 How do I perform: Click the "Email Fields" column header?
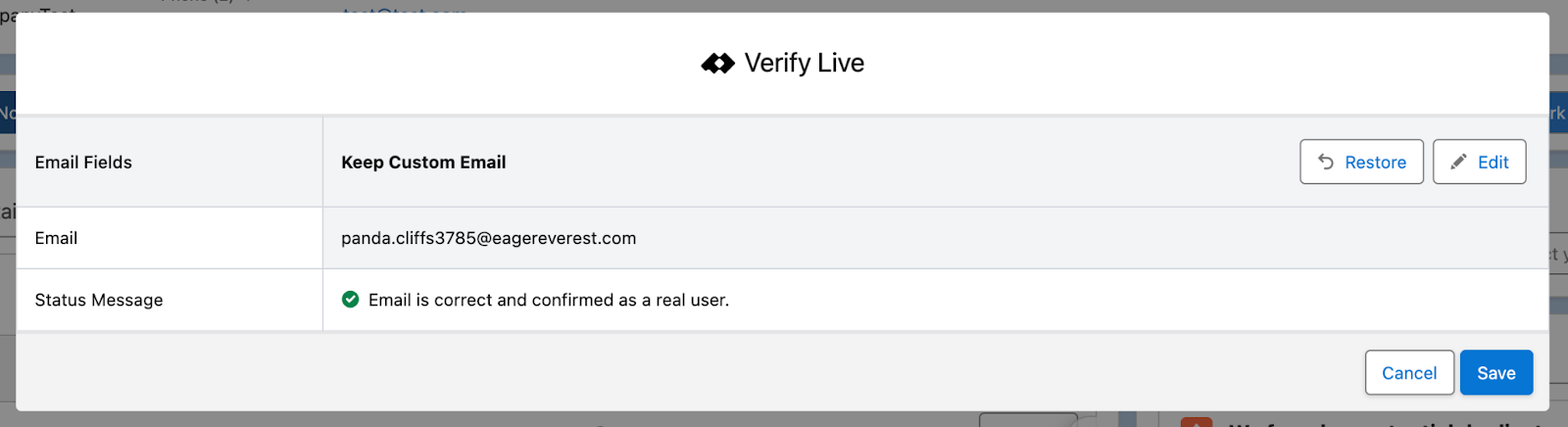coord(83,163)
